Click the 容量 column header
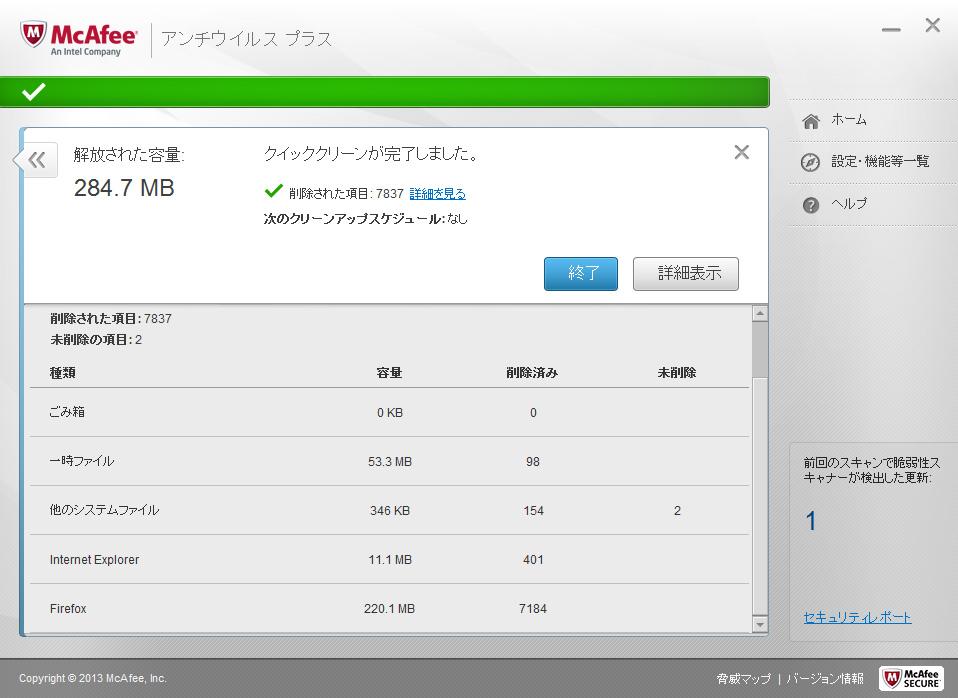This screenshot has width=958, height=698. pyautogui.click(x=389, y=372)
